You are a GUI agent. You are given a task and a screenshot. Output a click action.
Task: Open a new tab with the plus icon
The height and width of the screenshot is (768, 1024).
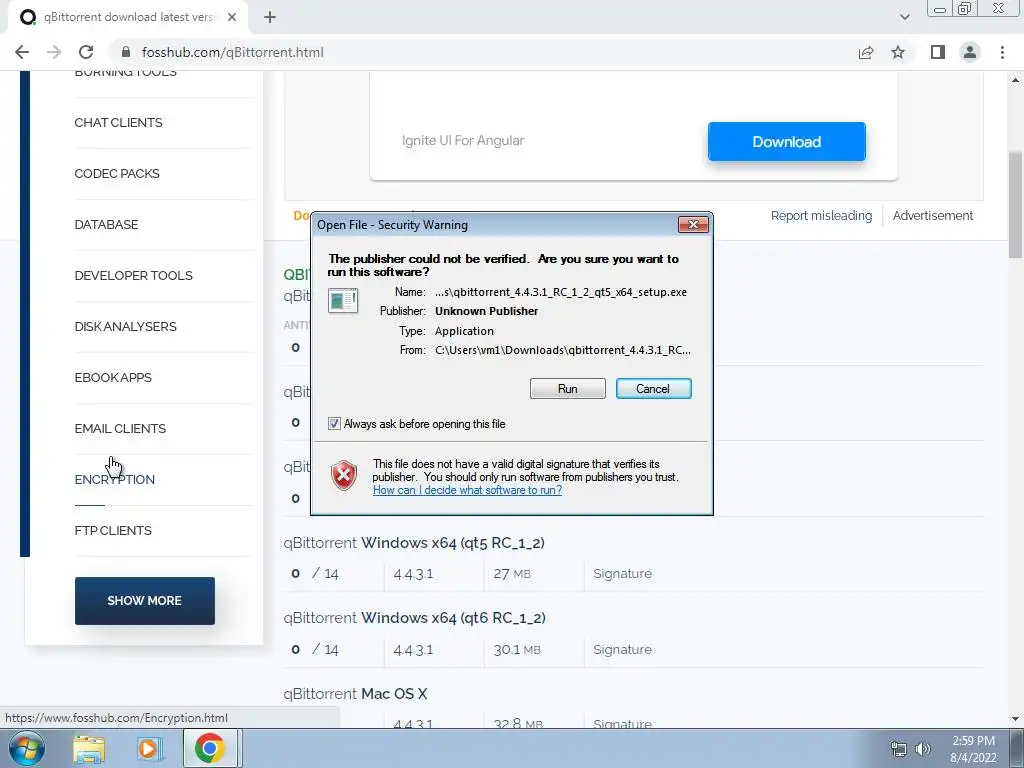pyautogui.click(x=270, y=18)
